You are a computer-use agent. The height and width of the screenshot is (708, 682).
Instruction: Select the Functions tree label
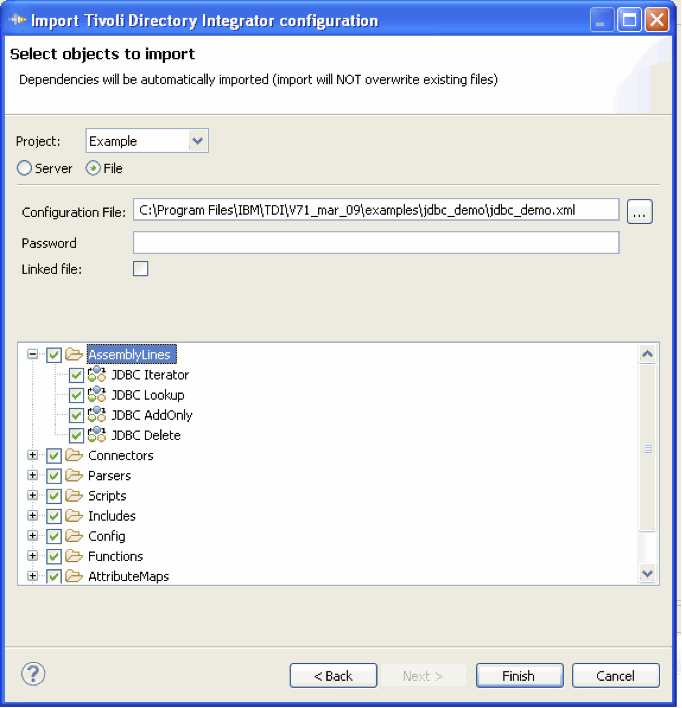coord(115,556)
